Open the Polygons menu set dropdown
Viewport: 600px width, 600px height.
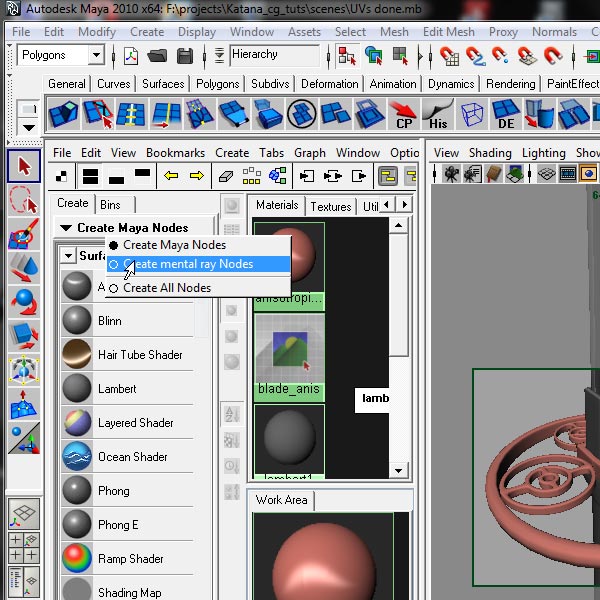coord(96,56)
